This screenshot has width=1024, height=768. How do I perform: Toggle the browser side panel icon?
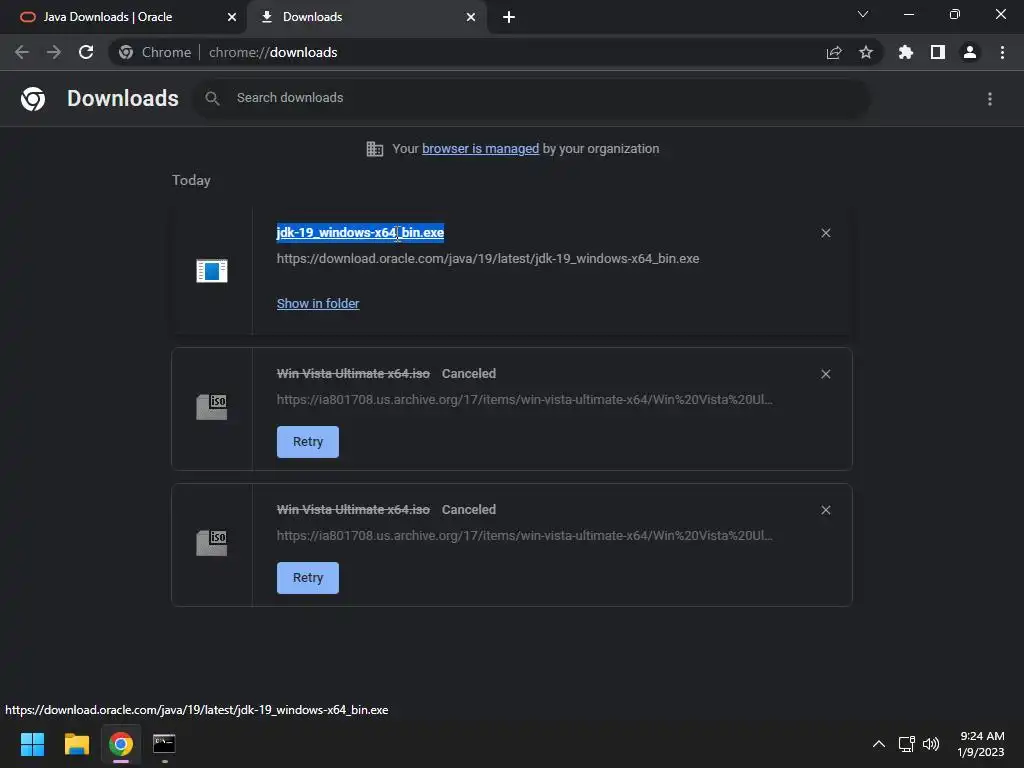click(x=938, y=52)
